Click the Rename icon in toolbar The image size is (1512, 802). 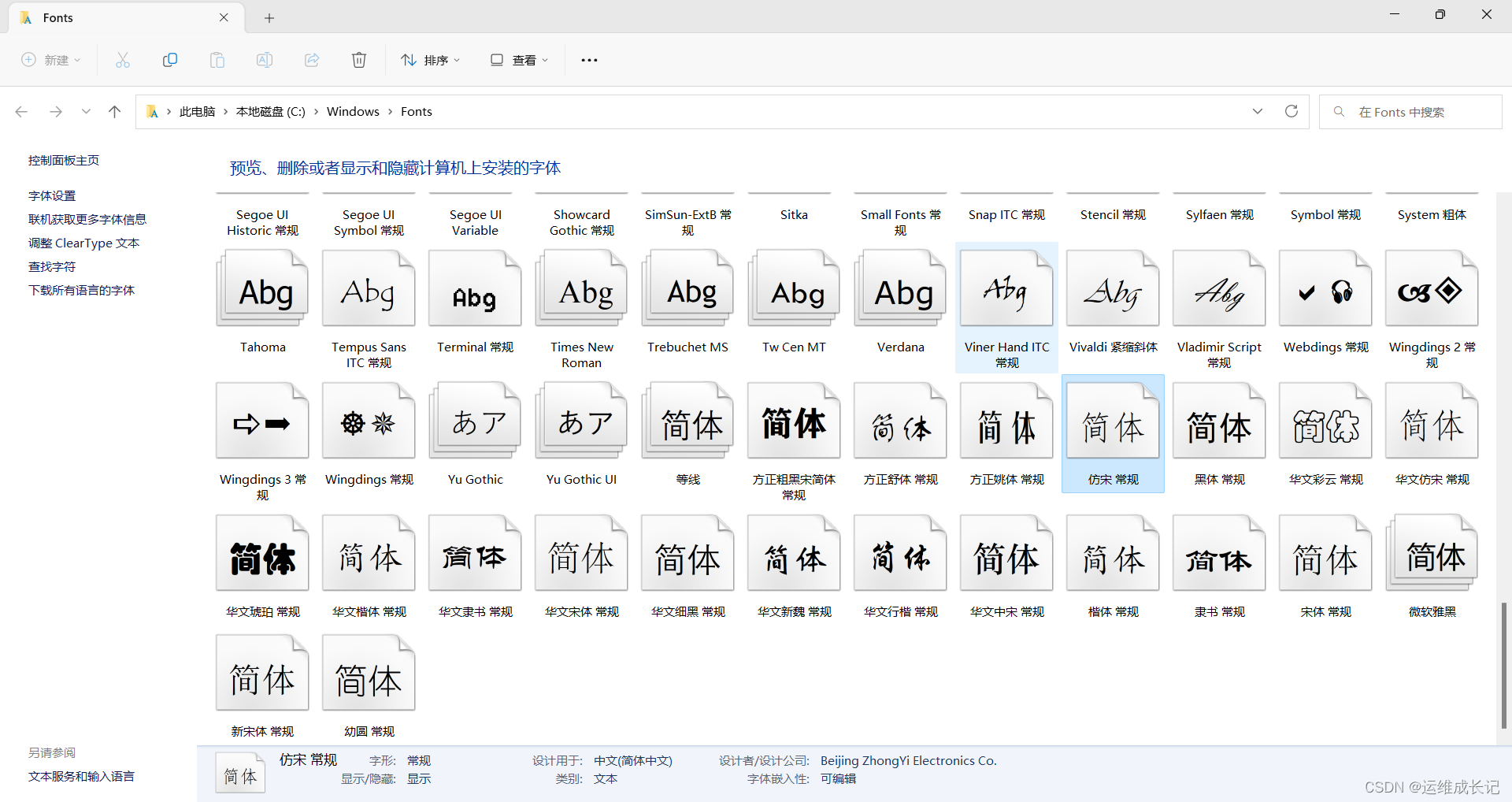coord(265,60)
